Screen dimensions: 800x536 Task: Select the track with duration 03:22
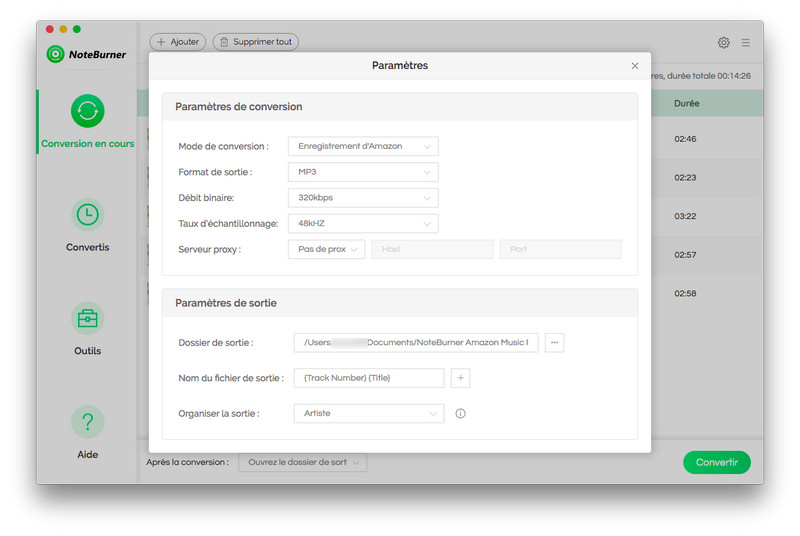tap(685, 216)
